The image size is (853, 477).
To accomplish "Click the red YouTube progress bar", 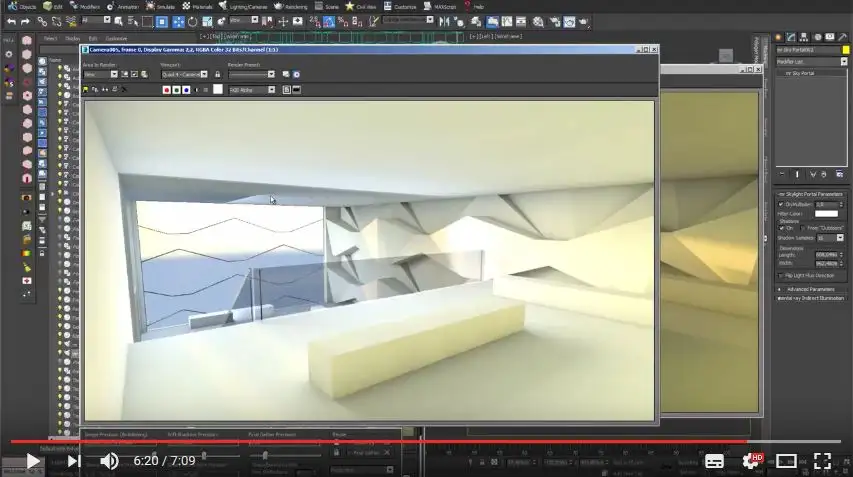I will click(378, 442).
